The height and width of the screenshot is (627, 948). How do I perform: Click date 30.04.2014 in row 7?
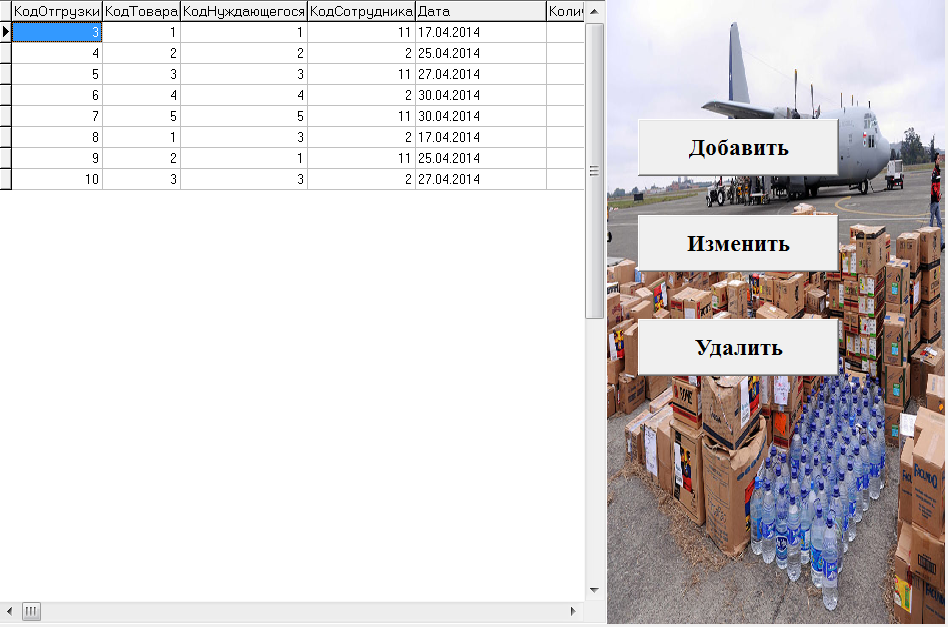[x=481, y=116]
